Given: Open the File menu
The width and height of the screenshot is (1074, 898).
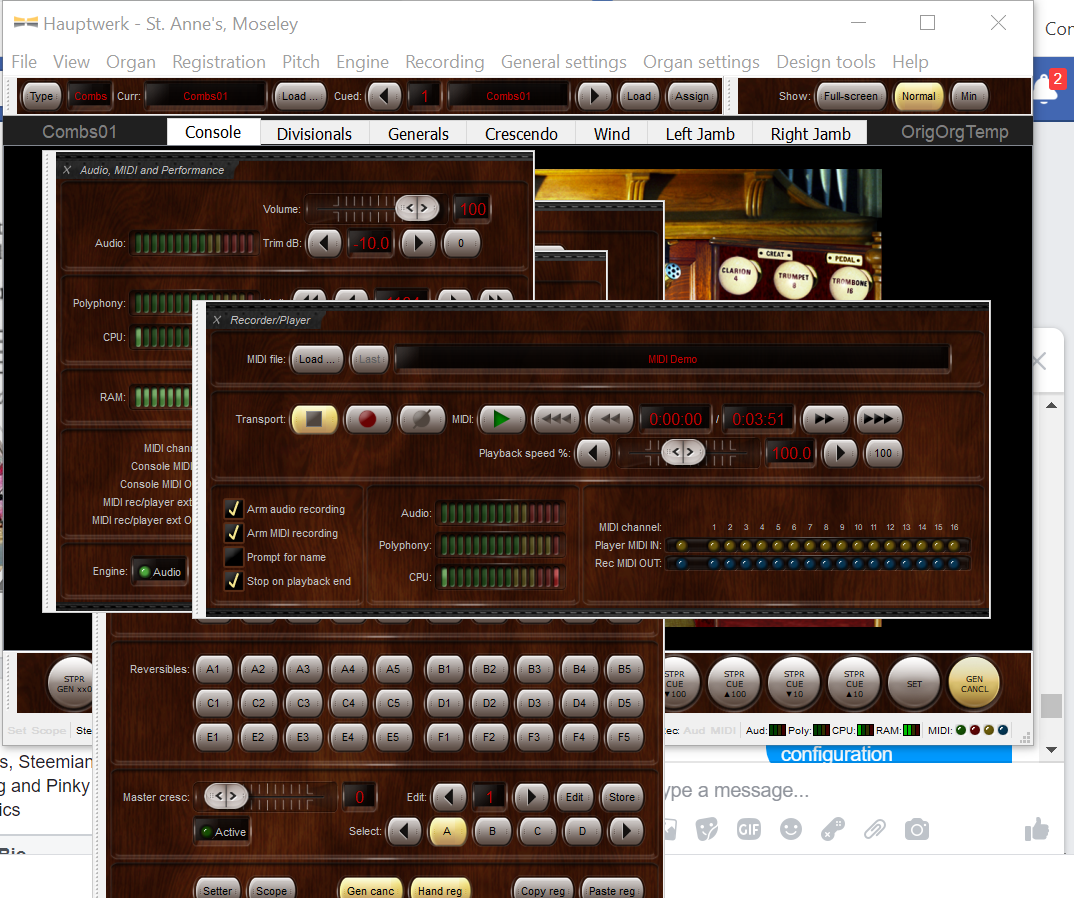Looking at the screenshot, I should 24,62.
